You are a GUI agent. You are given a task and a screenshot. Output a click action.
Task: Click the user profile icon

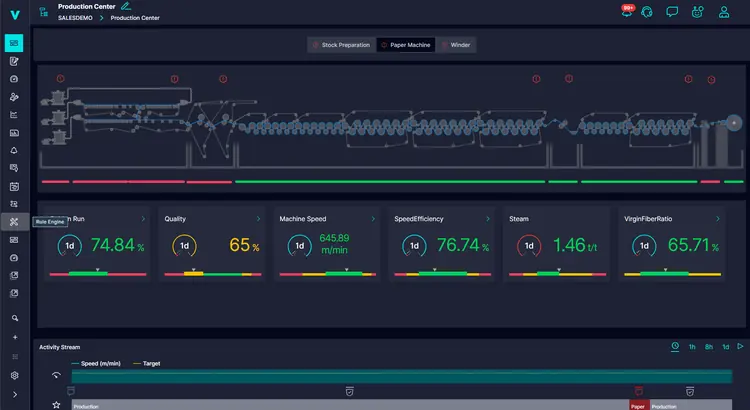click(722, 13)
